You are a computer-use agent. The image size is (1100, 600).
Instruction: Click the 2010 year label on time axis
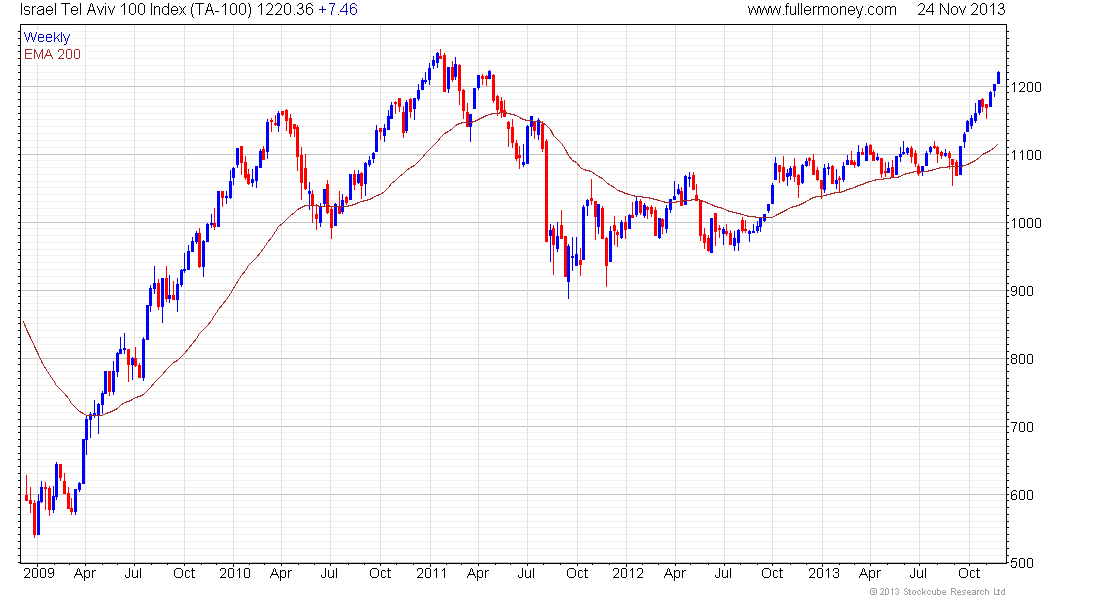pos(234,573)
